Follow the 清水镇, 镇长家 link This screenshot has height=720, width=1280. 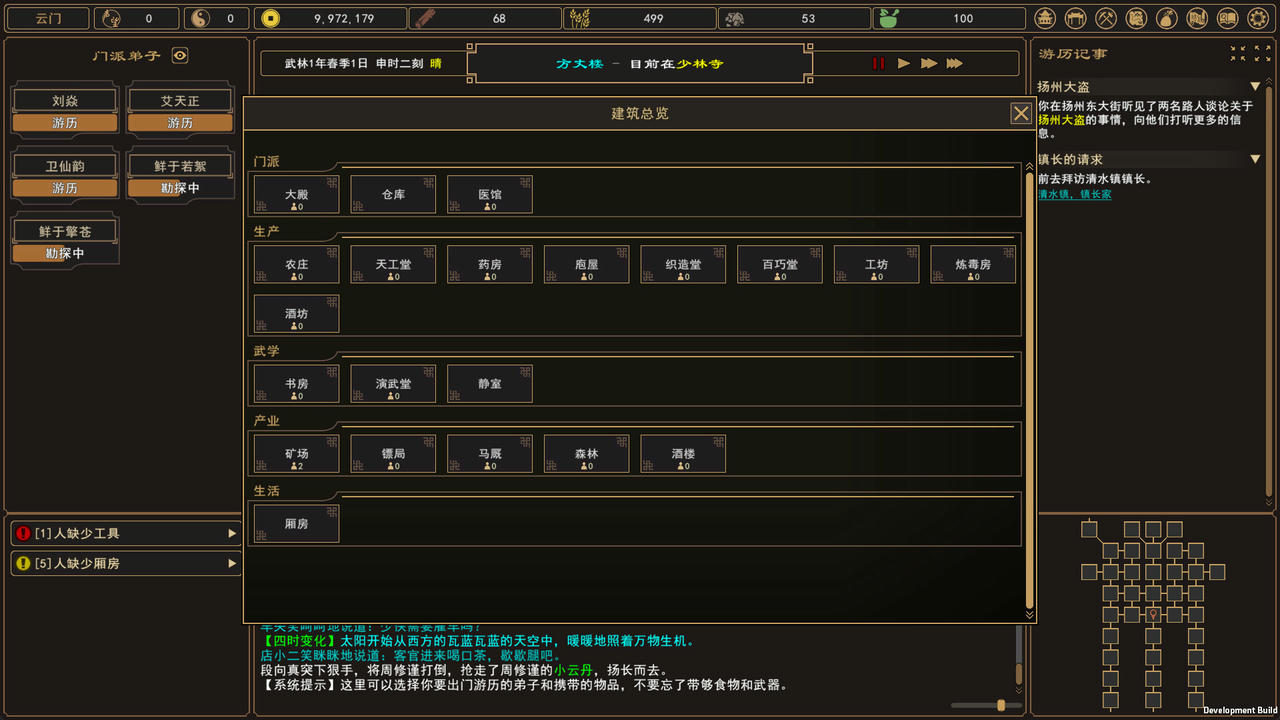click(x=1074, y=194)
